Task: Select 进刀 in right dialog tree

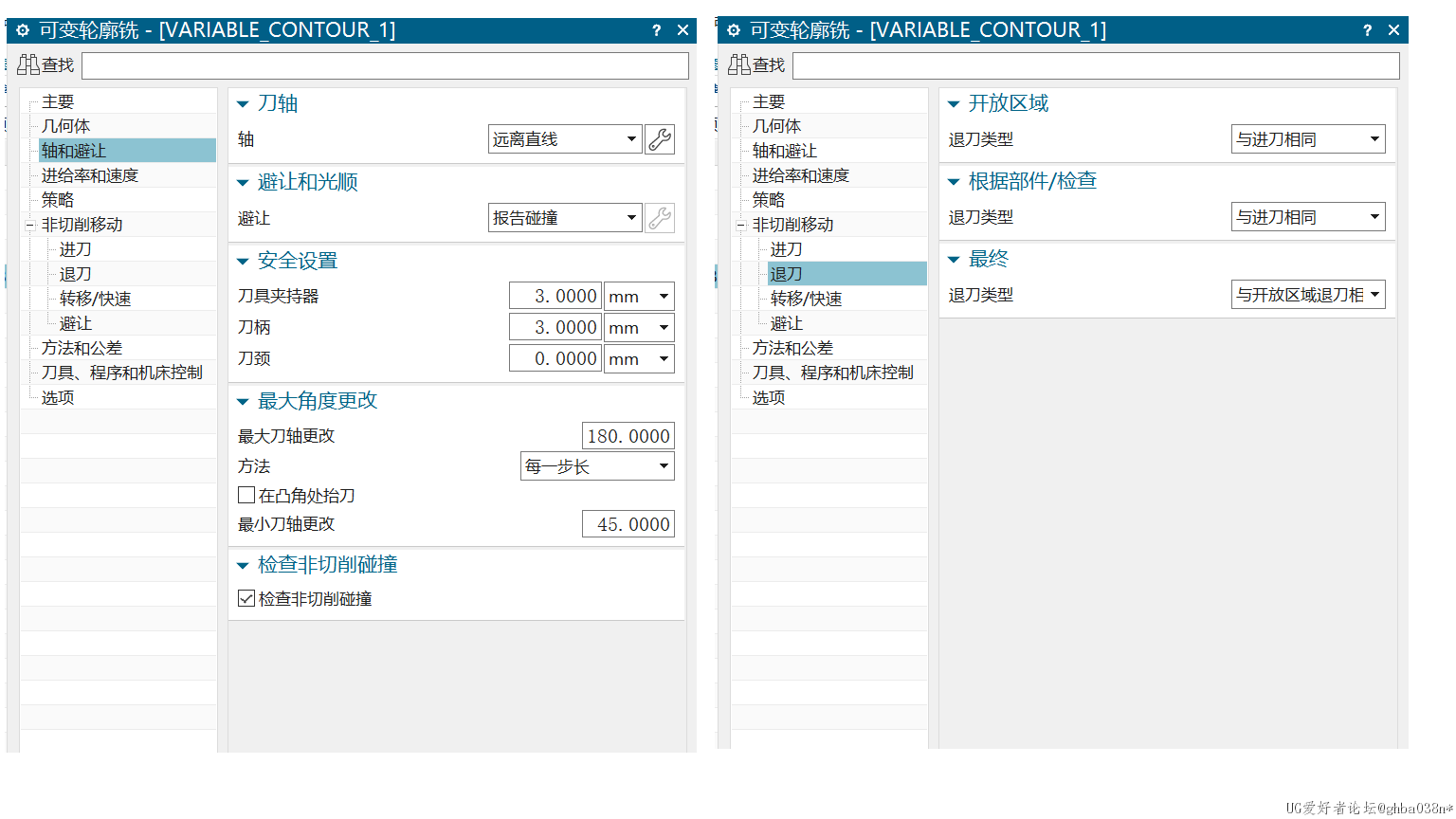Action: tap(787, 249)
